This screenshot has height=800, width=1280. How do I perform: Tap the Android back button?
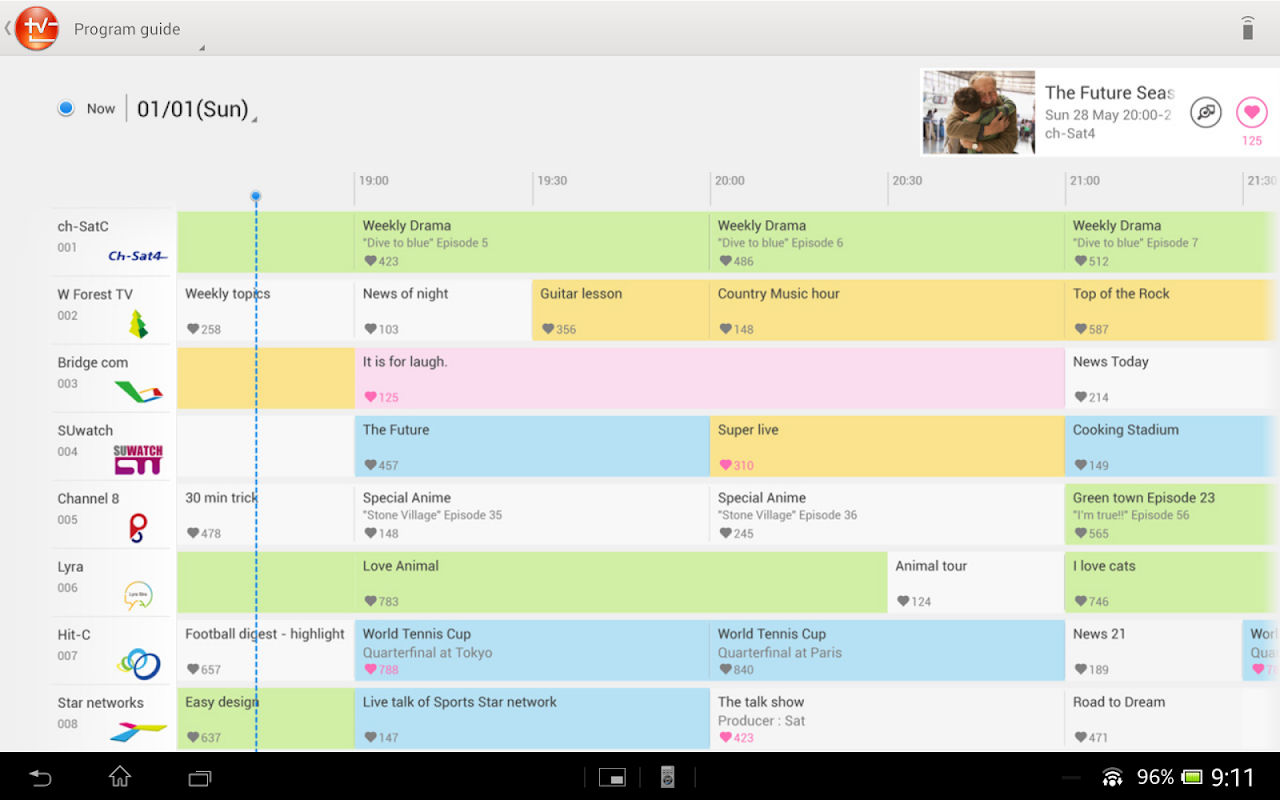tap(40, 777)
